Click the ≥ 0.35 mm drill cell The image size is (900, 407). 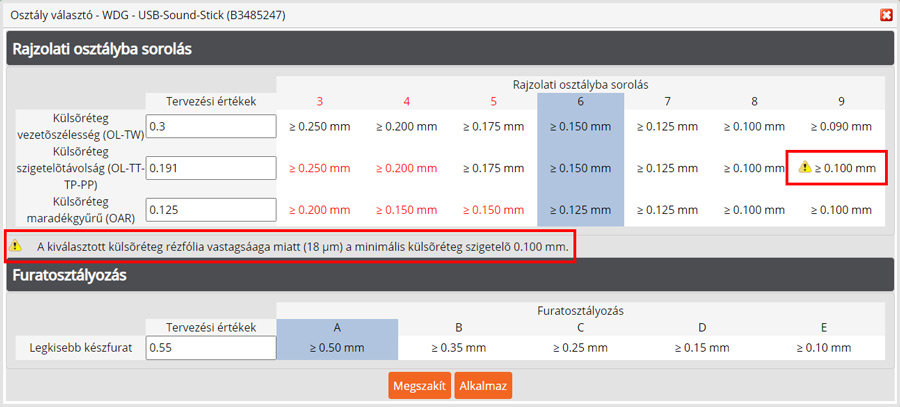[x=458, y=347]
